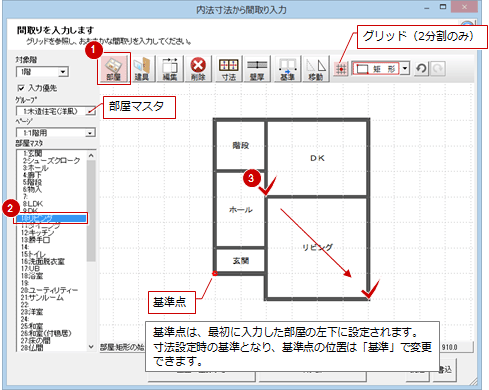
Task: Select the 部屋 room input tool
Action: (x=114, y=68)
